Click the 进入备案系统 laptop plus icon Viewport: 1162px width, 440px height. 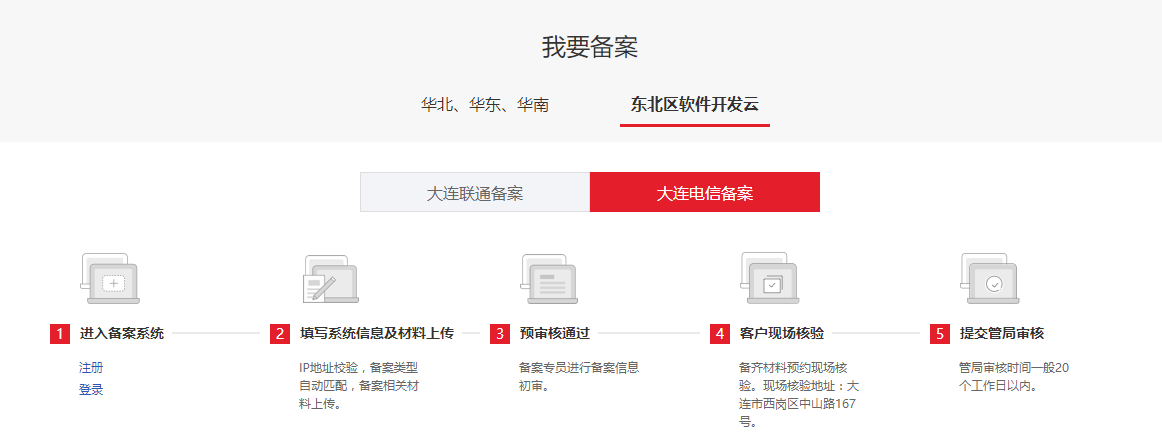[110, 279]
